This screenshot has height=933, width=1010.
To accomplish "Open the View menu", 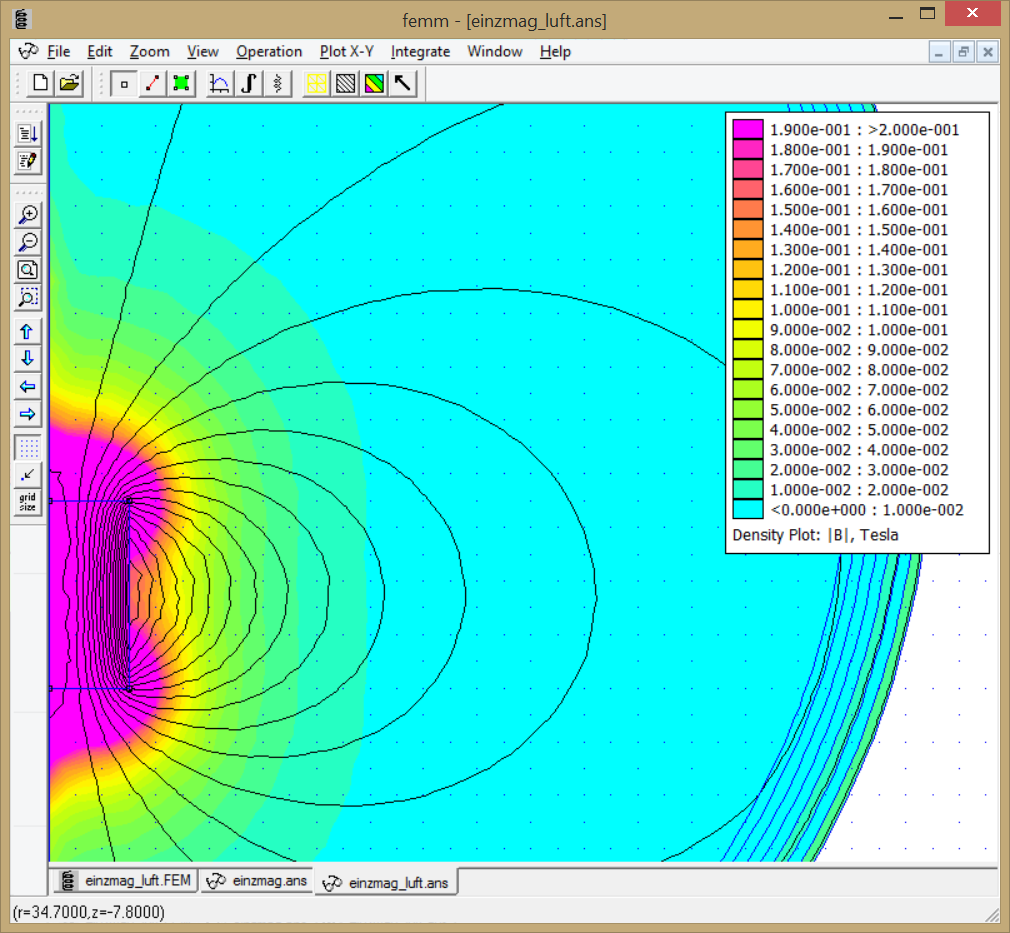I will click(203, 52).
